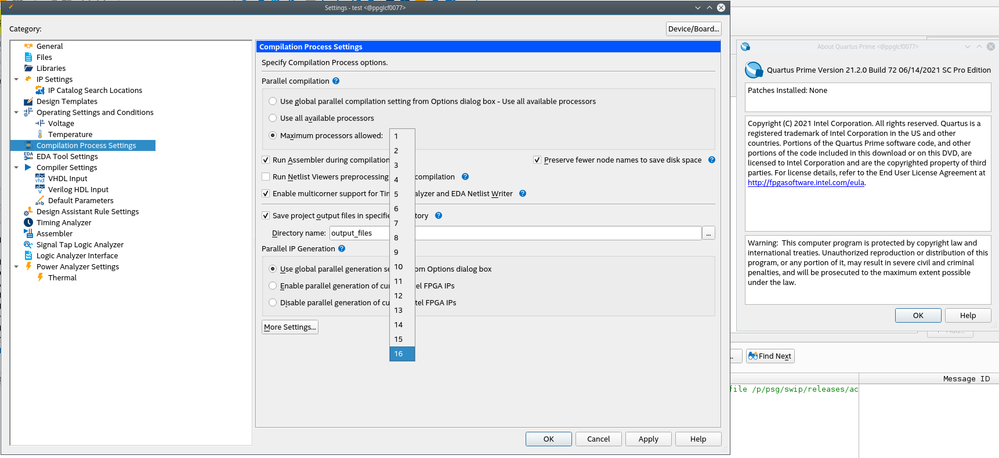The width and height of the screenshot is (999, 458).
Task: Toggle Run Assembler during compilation checkbox
Action: (265, 160)
